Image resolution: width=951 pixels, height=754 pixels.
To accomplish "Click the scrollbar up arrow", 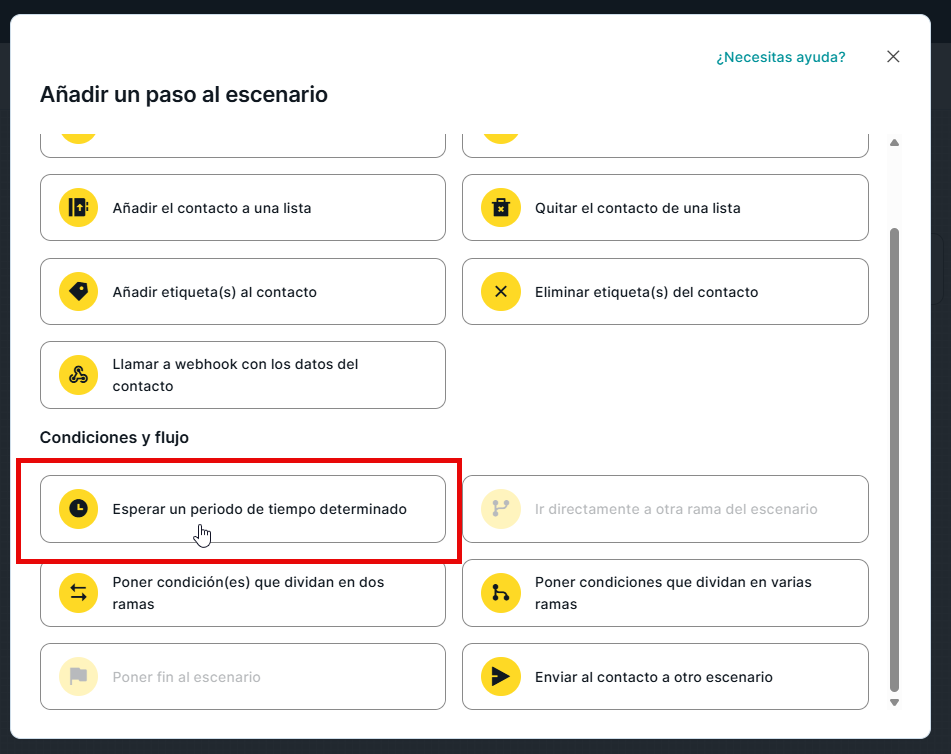I will 895,142.
